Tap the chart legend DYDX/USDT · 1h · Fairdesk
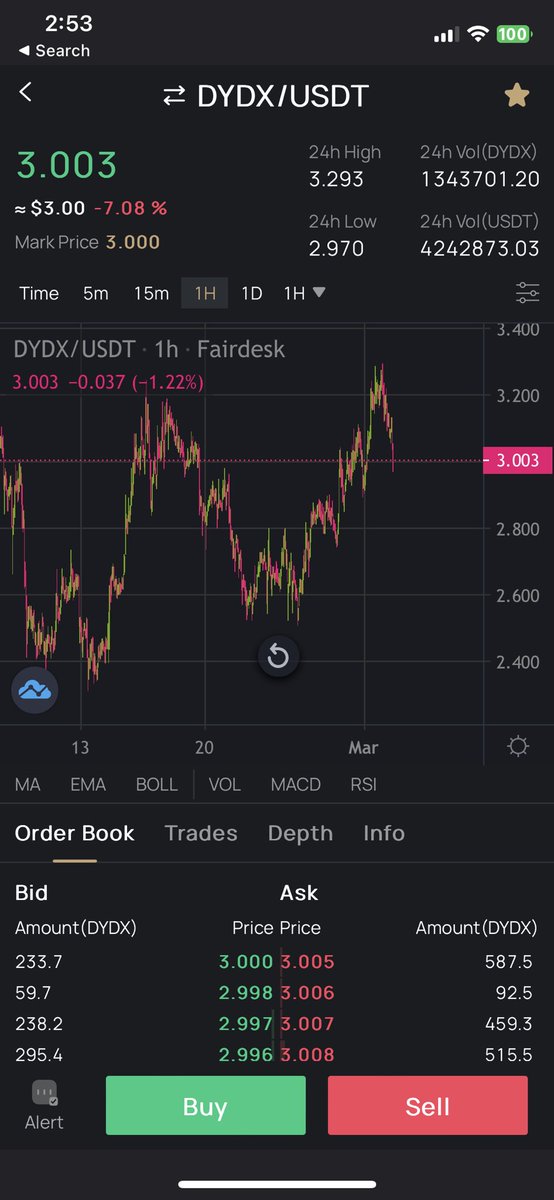This screenshot has height=1200, width=554. 149,349
